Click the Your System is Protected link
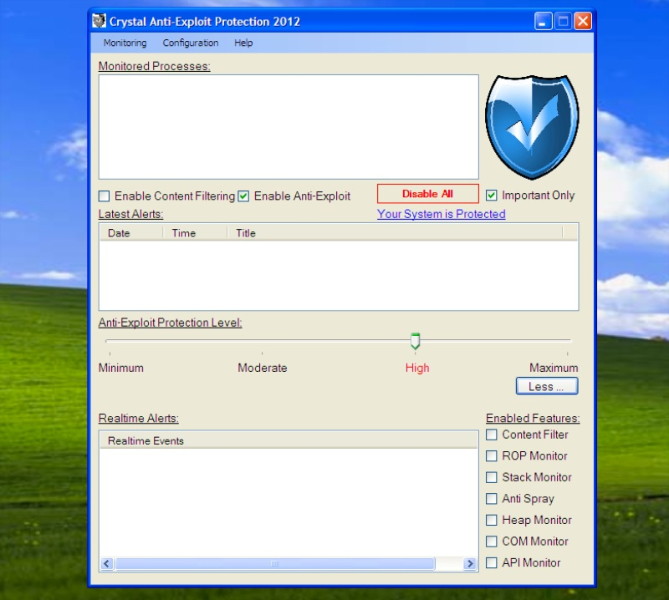 point(441,214)
